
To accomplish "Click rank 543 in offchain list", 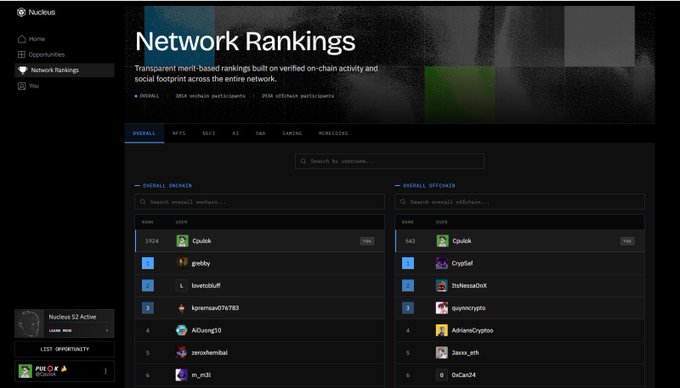I will tap(410, 241).
